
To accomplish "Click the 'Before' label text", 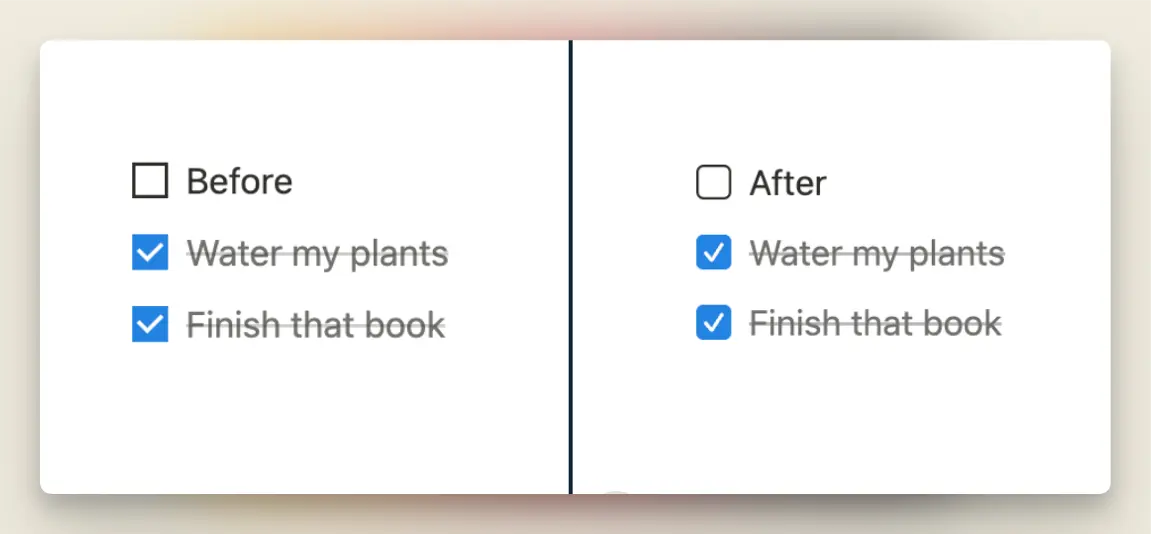I will (239, 182).
